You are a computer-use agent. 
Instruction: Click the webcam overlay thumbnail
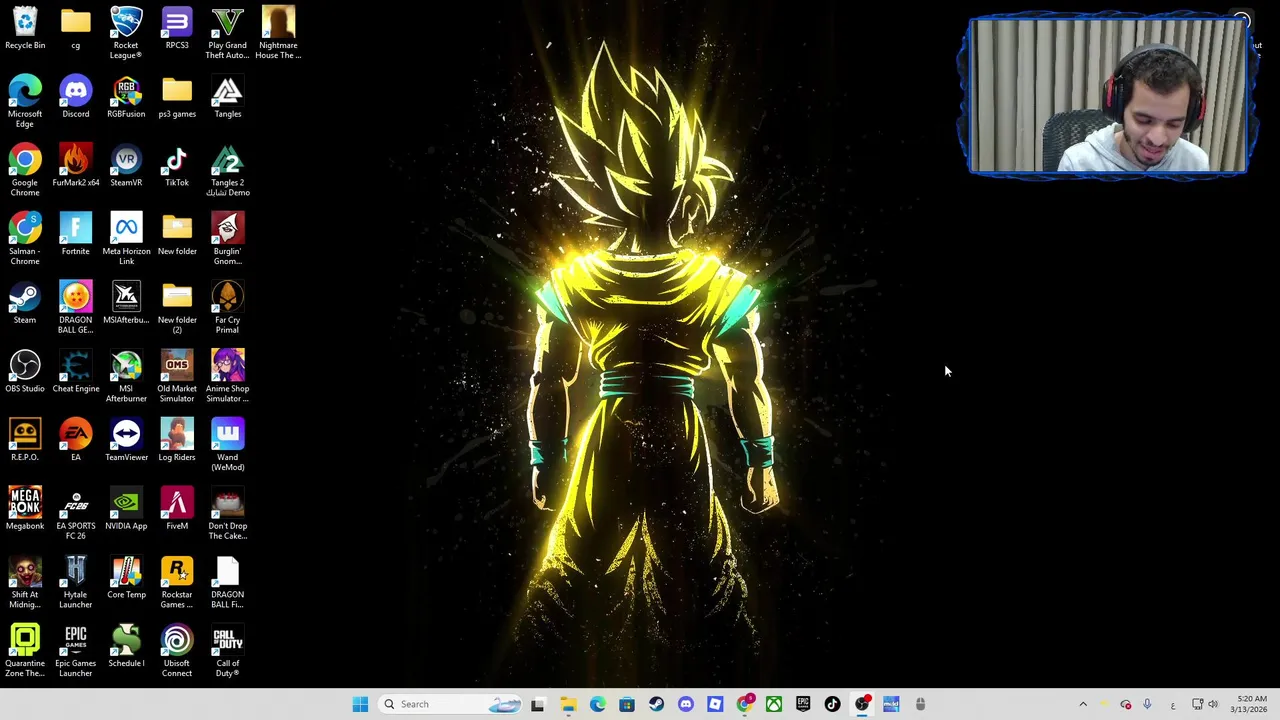coord(1108,97)
